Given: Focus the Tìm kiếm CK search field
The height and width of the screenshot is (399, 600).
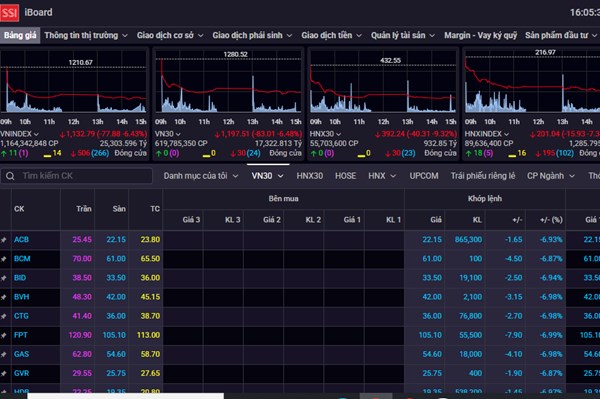Looking at the screenshot, I should click(77, 176).
